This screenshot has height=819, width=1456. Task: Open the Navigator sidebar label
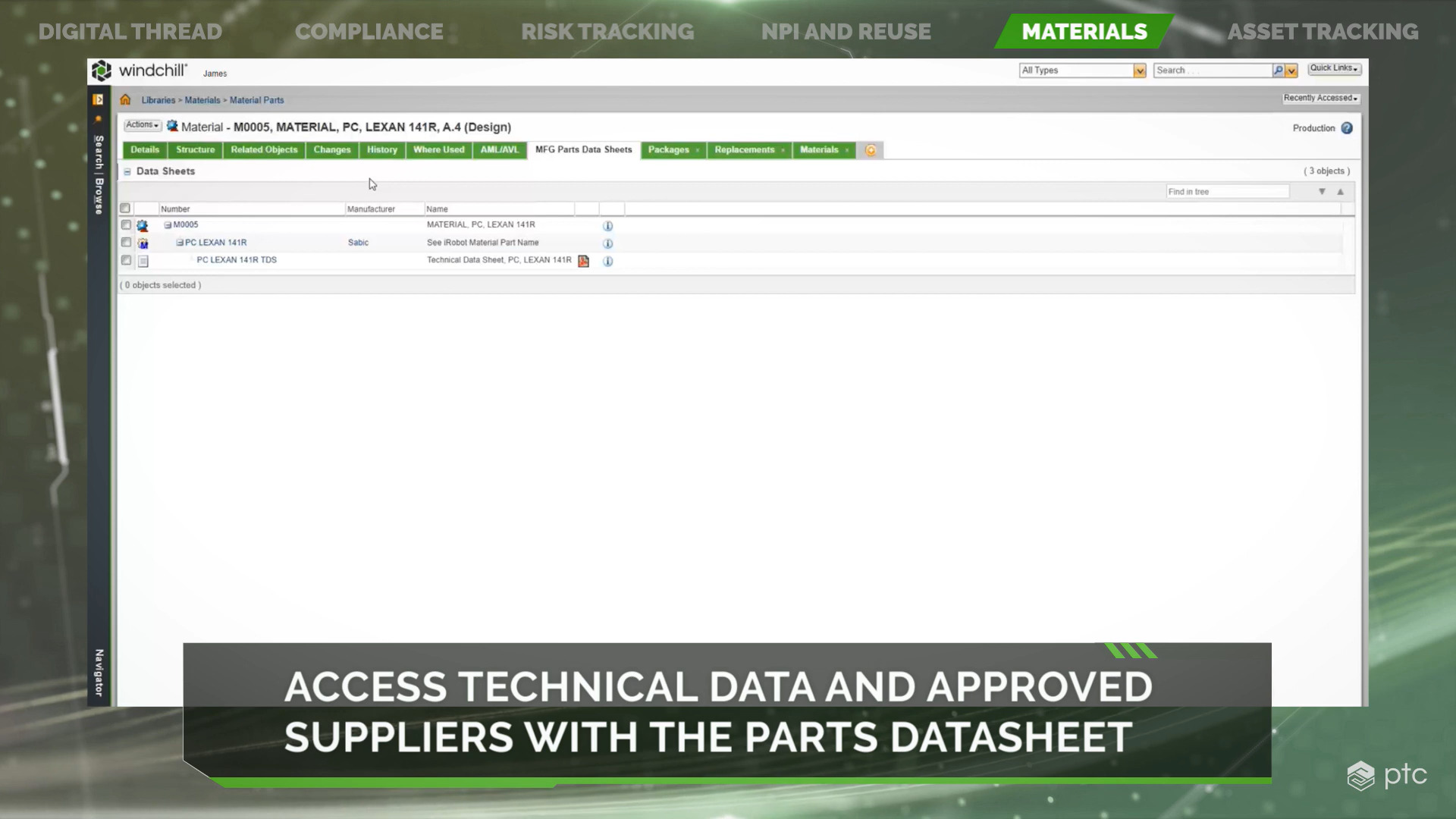(x=99, y=673)
